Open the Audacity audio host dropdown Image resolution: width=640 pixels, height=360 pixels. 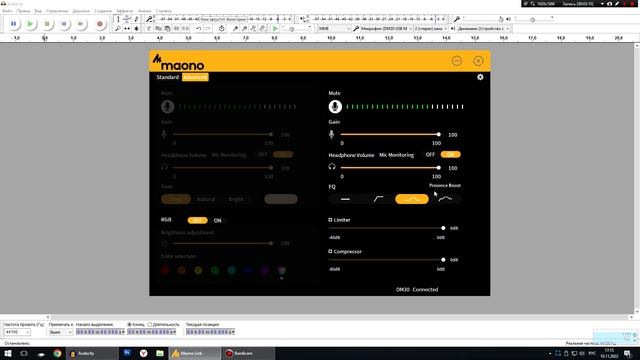(334, 29)
